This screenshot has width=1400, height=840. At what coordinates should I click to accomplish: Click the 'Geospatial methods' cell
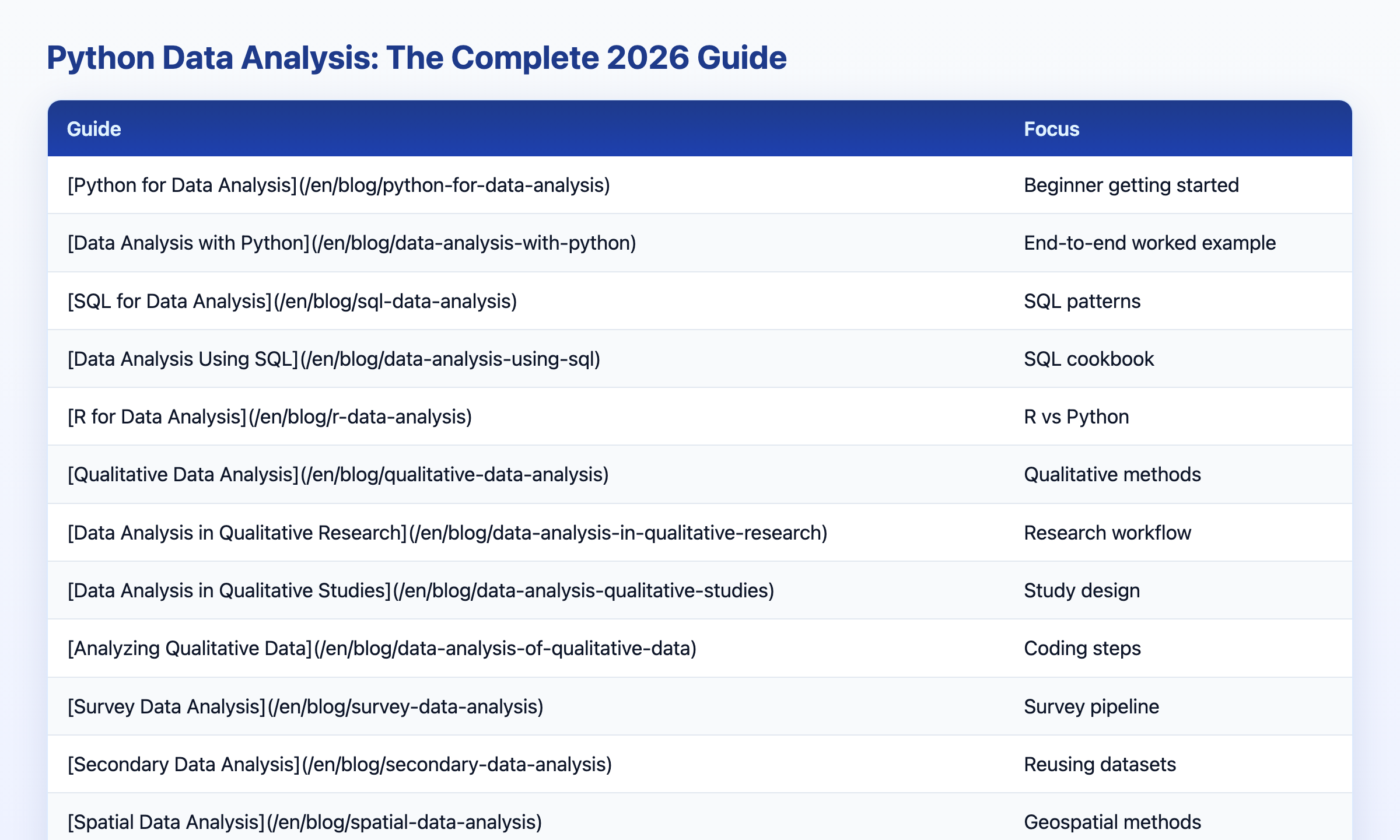coord(1112,822)
